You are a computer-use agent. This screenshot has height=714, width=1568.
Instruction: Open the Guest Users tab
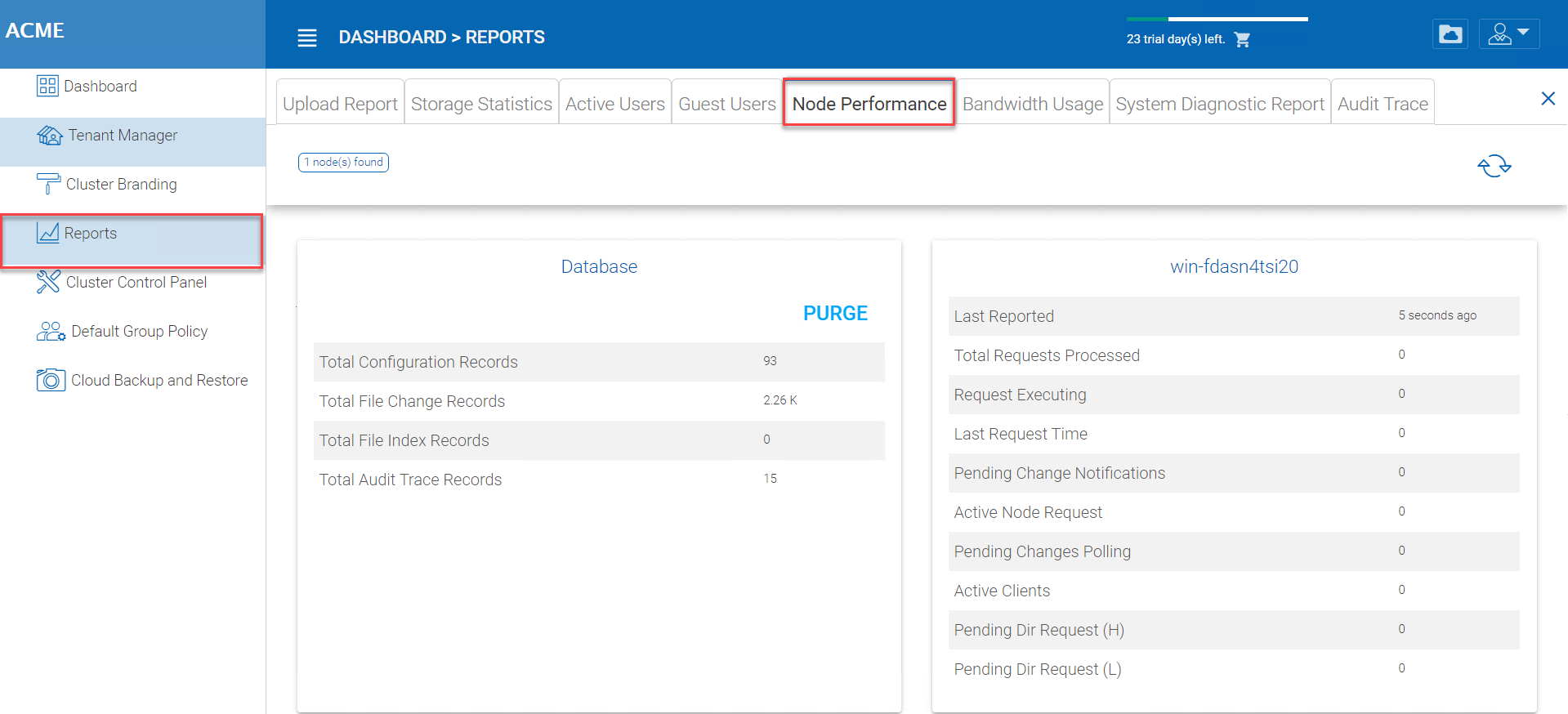(x=727, y=104)
